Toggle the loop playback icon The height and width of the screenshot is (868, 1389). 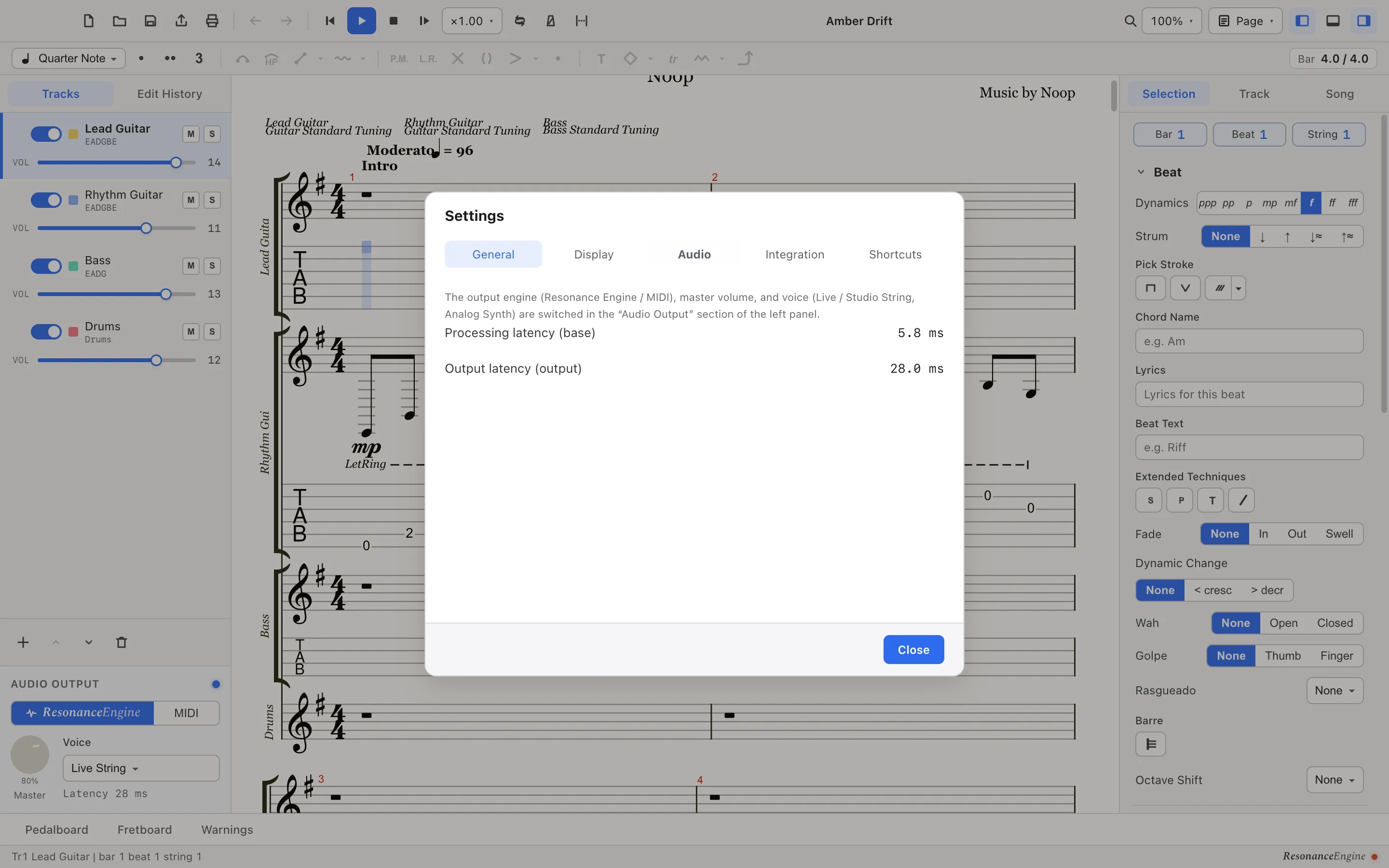click(519, 21)
